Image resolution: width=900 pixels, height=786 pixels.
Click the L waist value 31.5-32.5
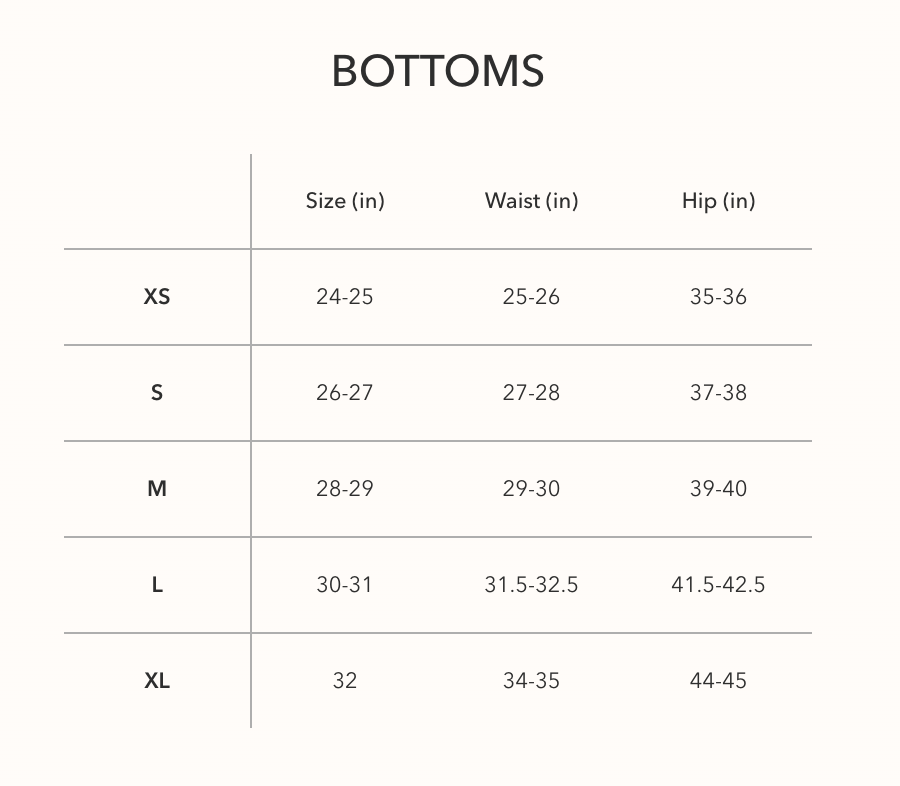click(x=531, y=585)
